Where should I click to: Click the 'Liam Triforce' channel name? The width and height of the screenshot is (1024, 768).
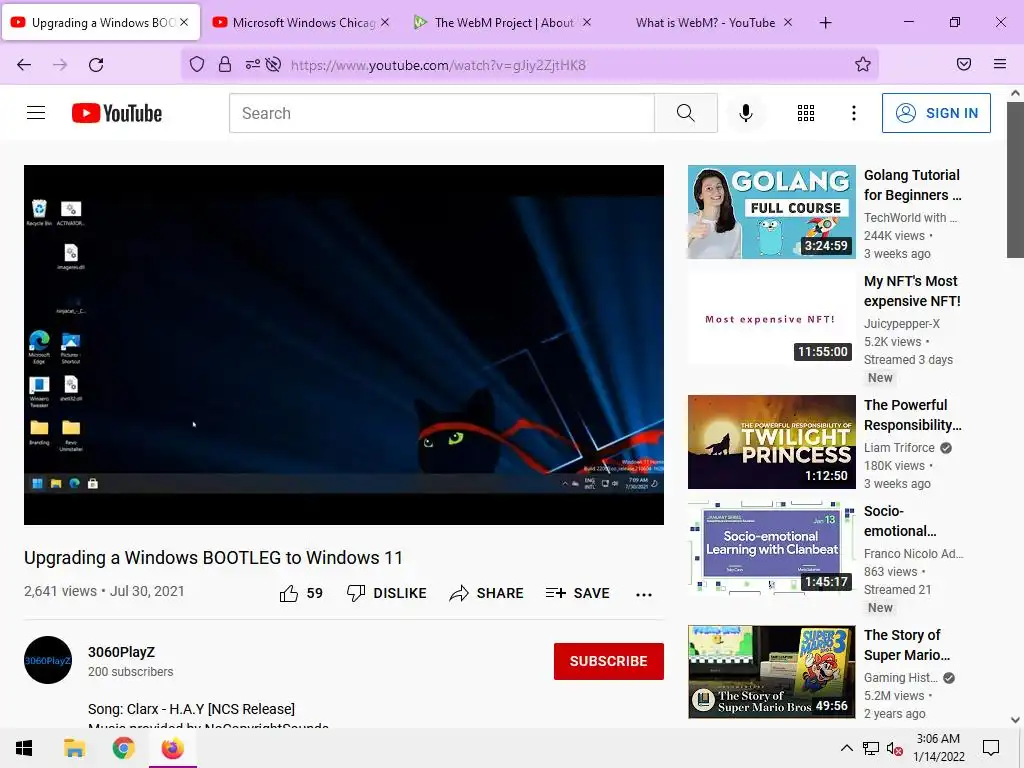pos(899,448)
